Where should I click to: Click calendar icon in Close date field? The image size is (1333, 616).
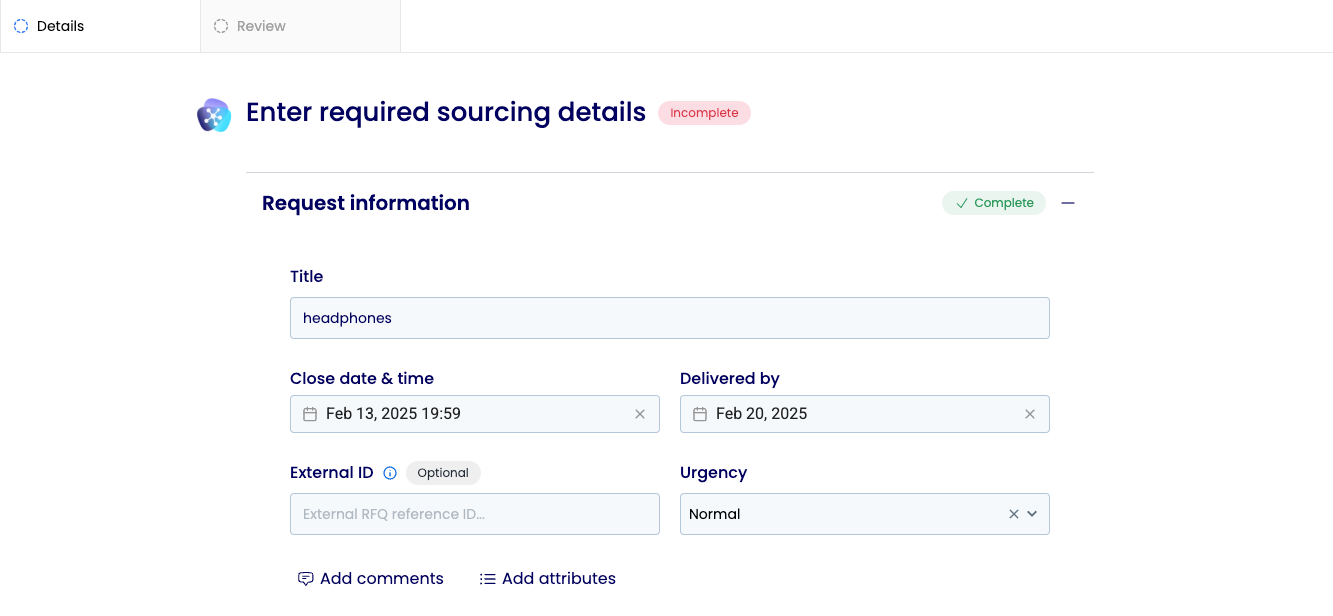point(310,414)
